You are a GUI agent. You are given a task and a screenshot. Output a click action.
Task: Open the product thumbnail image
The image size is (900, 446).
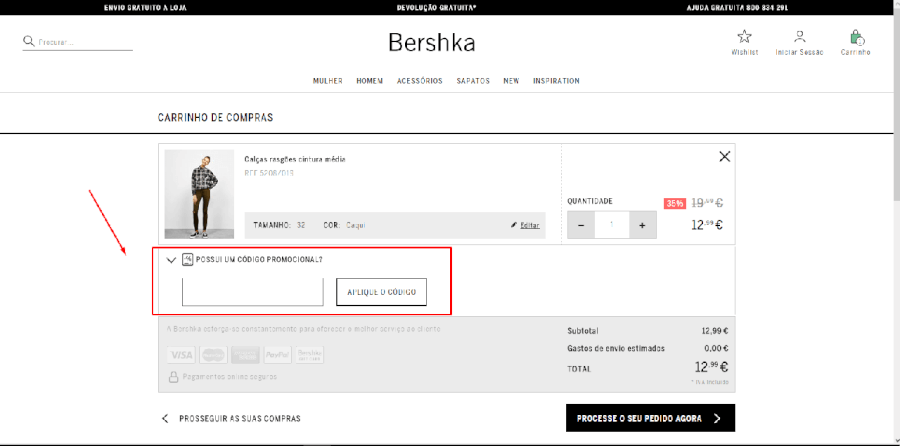click(x=199, y=194)
